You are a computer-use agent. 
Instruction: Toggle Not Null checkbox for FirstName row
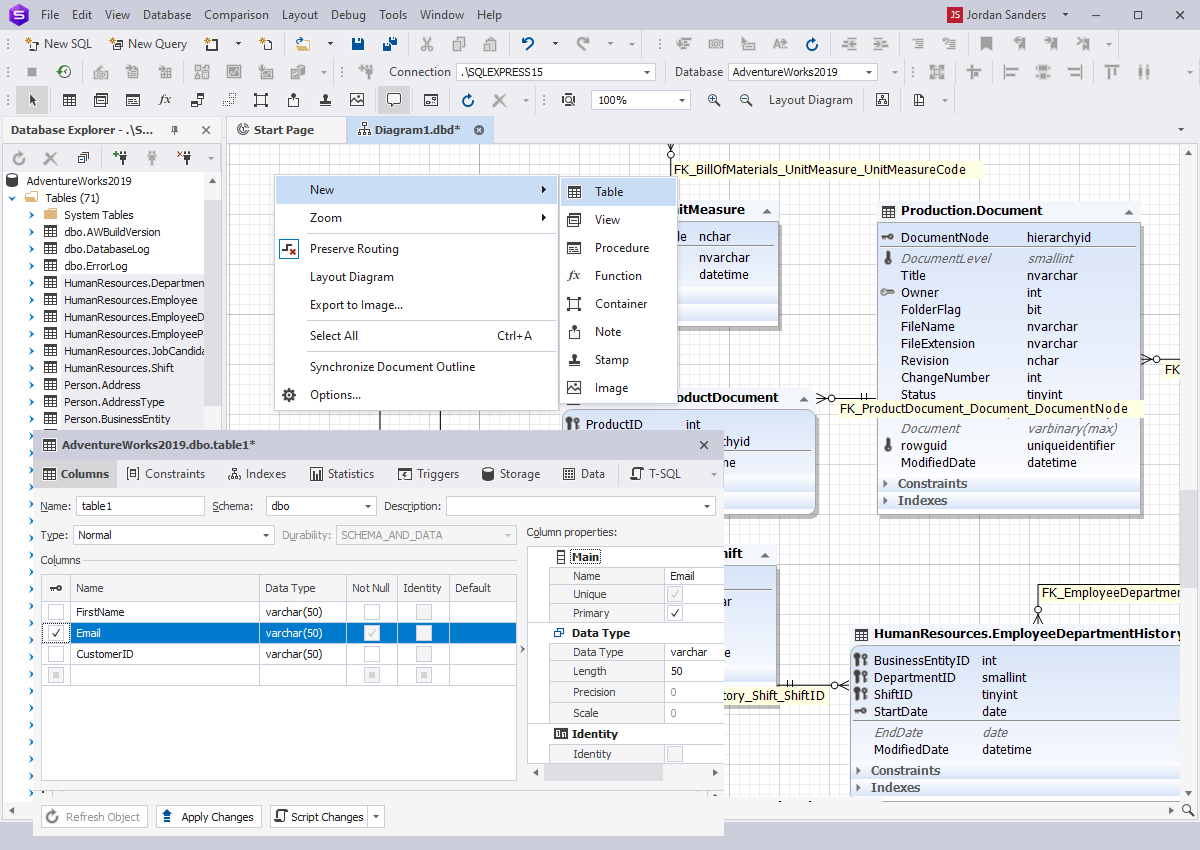point(372,612)
